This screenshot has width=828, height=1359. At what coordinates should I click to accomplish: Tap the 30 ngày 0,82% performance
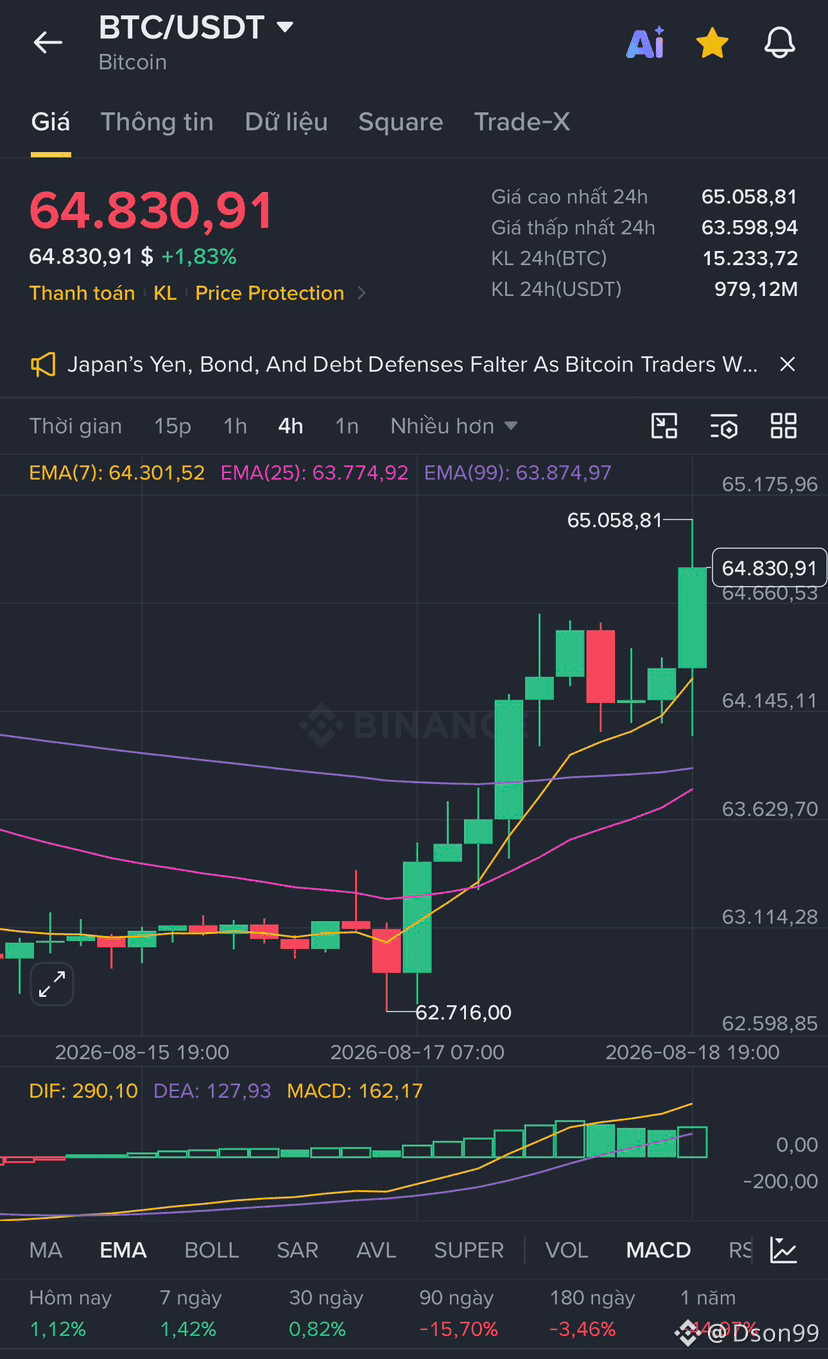coord(326,1313)
